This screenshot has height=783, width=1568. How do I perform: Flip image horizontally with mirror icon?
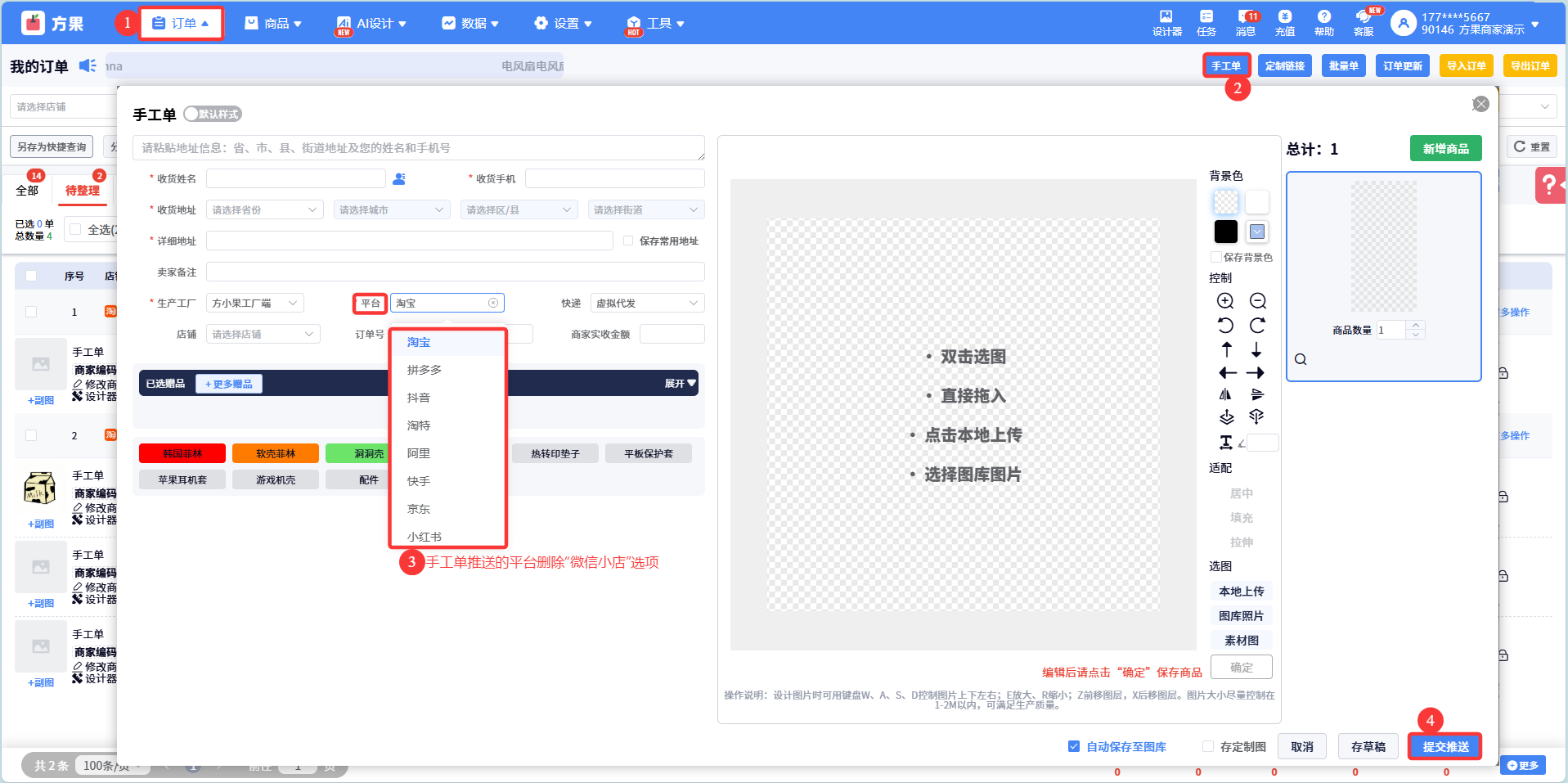pos(1225,394)
